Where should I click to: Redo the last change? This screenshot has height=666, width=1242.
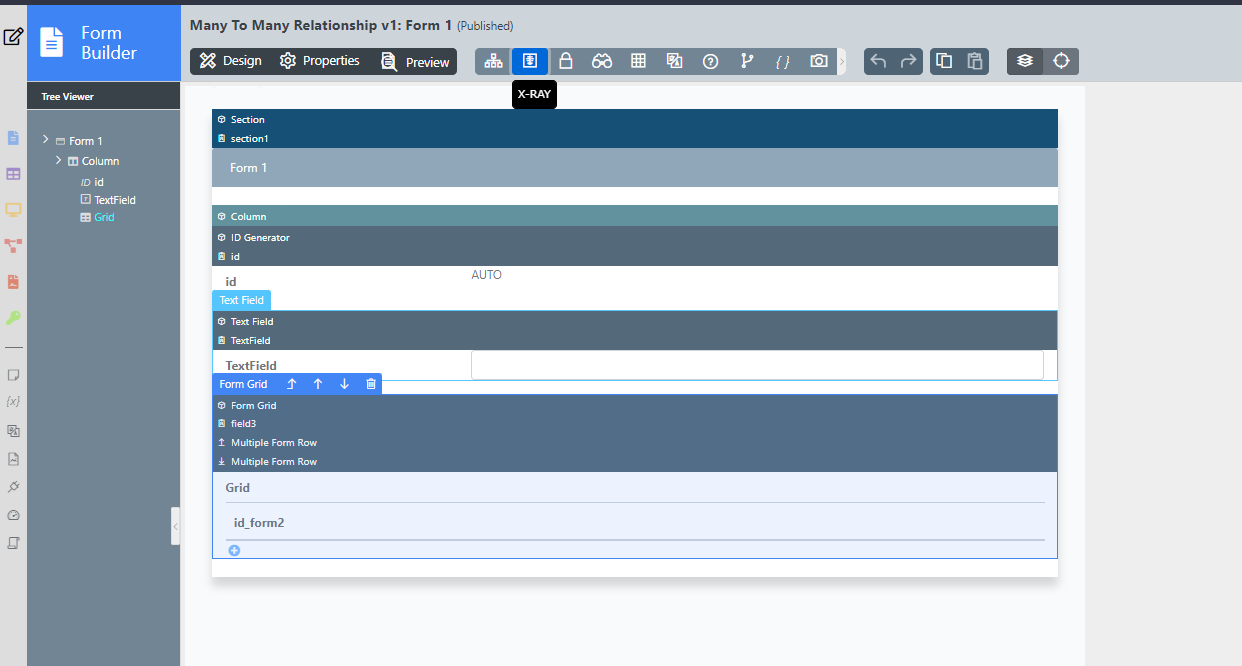909,61
